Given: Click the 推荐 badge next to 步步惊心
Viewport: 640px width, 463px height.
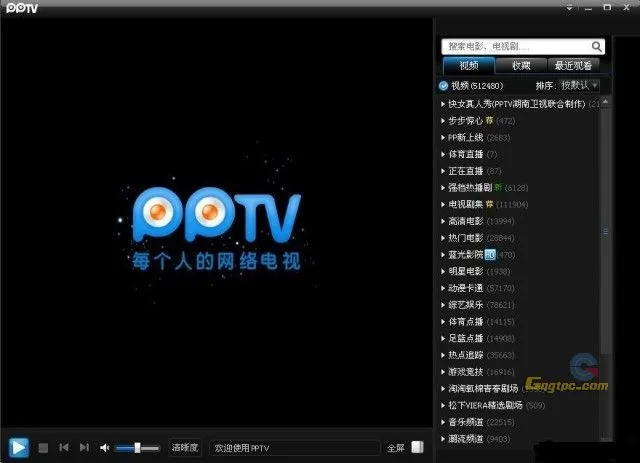Looking at the screenshot, I should pos(489,121).
